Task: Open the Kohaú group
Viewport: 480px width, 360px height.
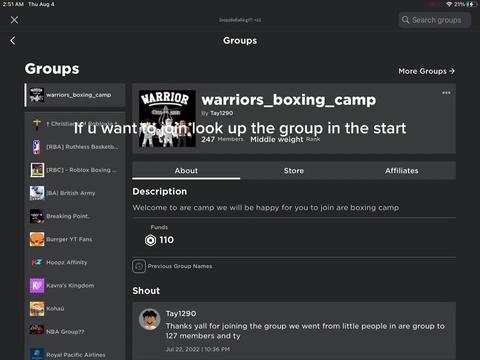Action: (76, 309)
